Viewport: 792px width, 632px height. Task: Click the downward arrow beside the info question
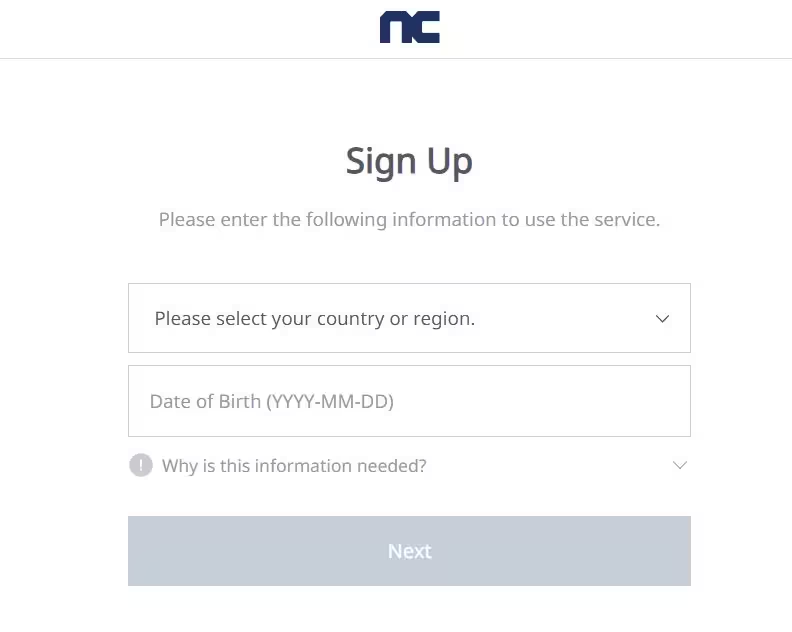point(680,465)
